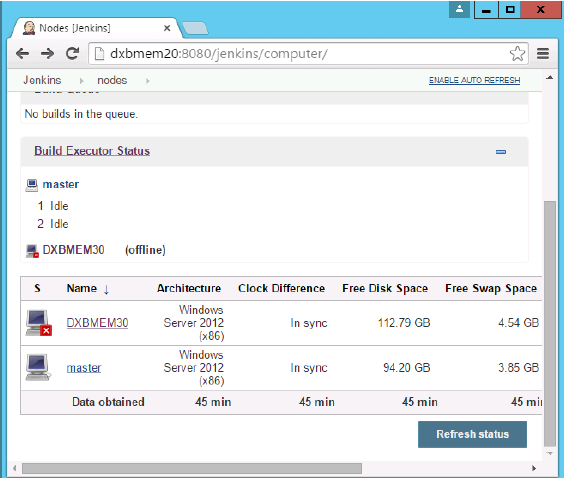Image resolution: width=564 pixels, height=478 pixels.
Task: Click the offline DXBMEM30 computer icon in table
Action: (x=38, y=323)
